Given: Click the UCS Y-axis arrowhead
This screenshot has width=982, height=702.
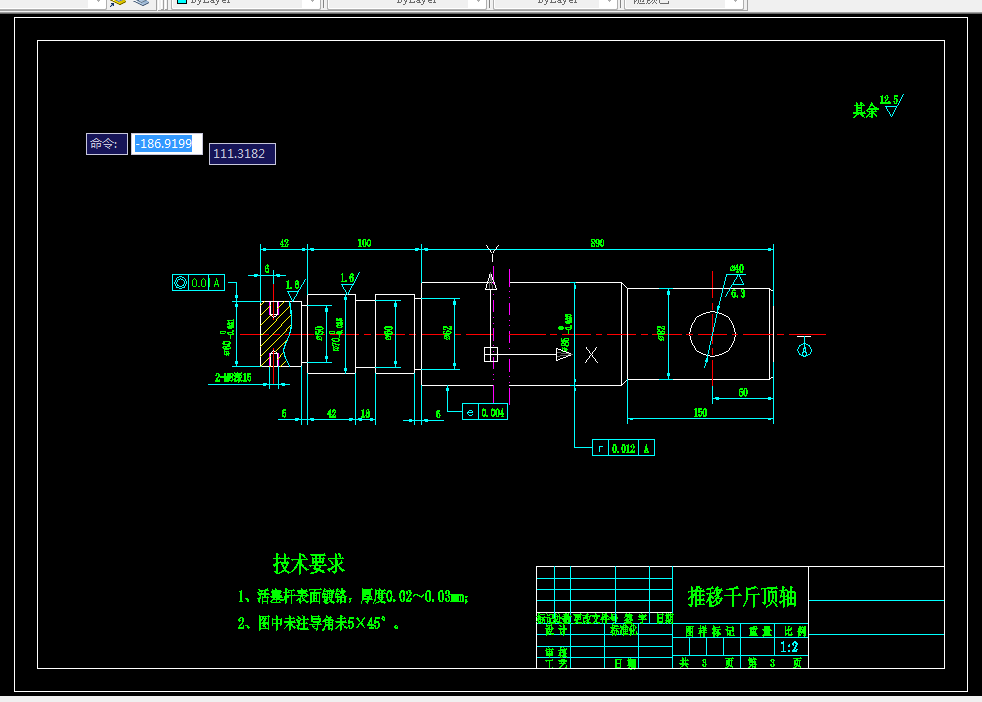Looking at the screenshot, I should (491, 282).
